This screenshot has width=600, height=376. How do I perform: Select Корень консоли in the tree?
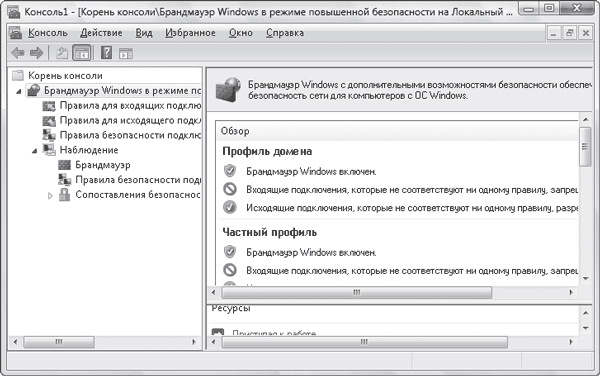point(65,76)
